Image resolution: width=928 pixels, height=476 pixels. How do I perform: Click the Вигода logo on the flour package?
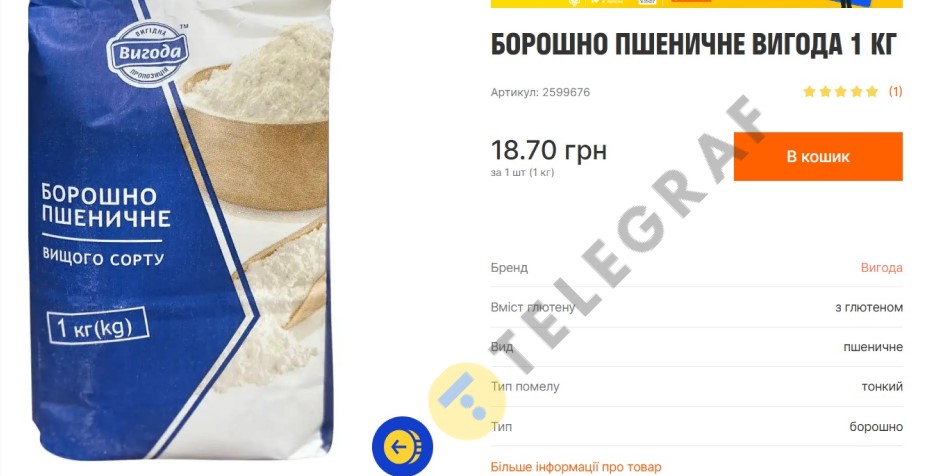148,53
